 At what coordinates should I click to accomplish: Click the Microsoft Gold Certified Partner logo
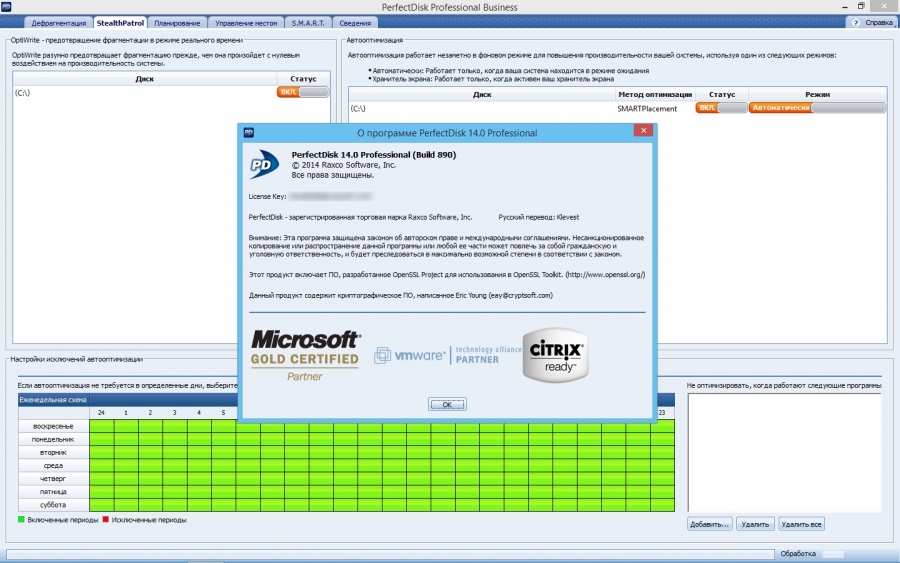pos(305,355)
